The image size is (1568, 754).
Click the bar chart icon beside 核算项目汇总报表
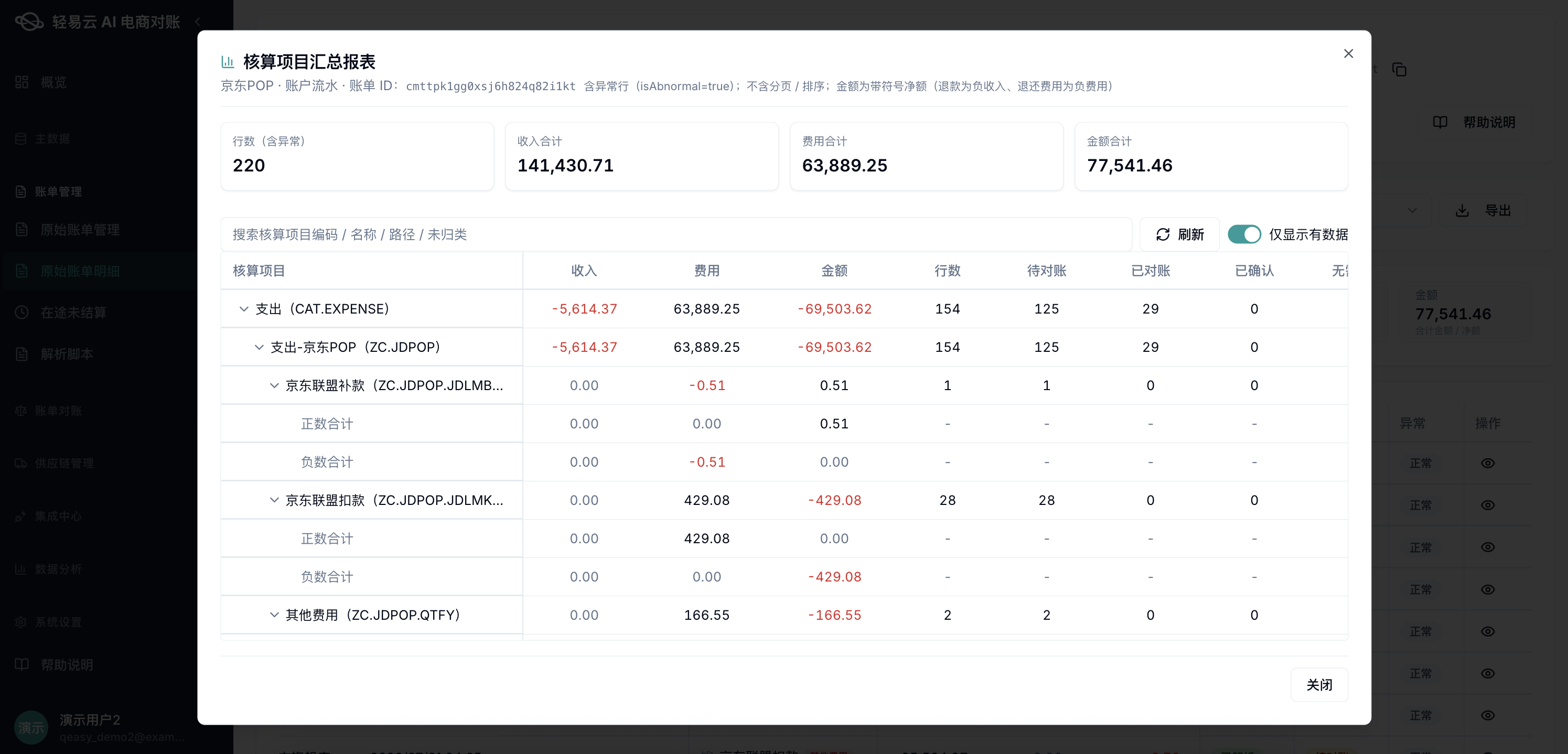pos(228,61)
